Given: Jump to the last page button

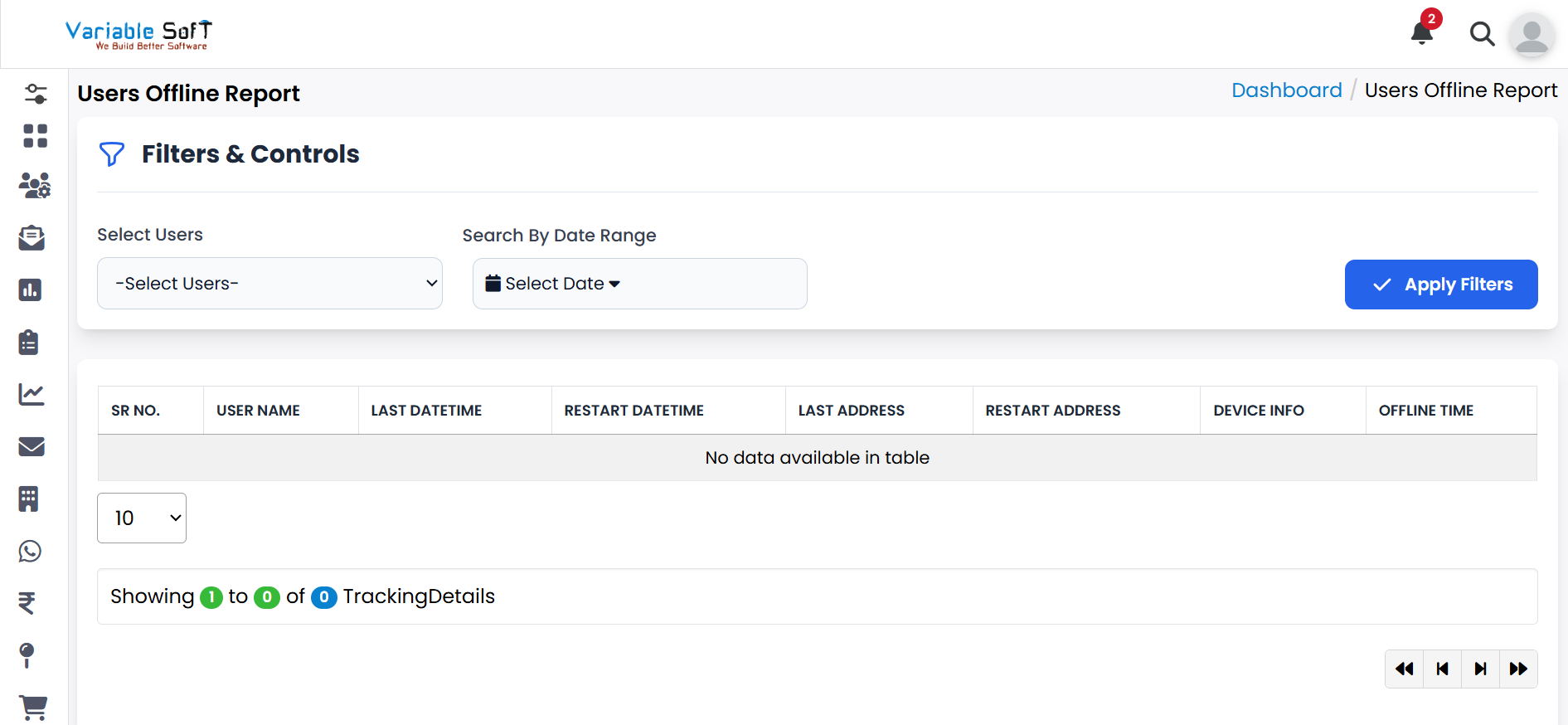Looking at the screenshot, I should click(x=1517, y=669).
